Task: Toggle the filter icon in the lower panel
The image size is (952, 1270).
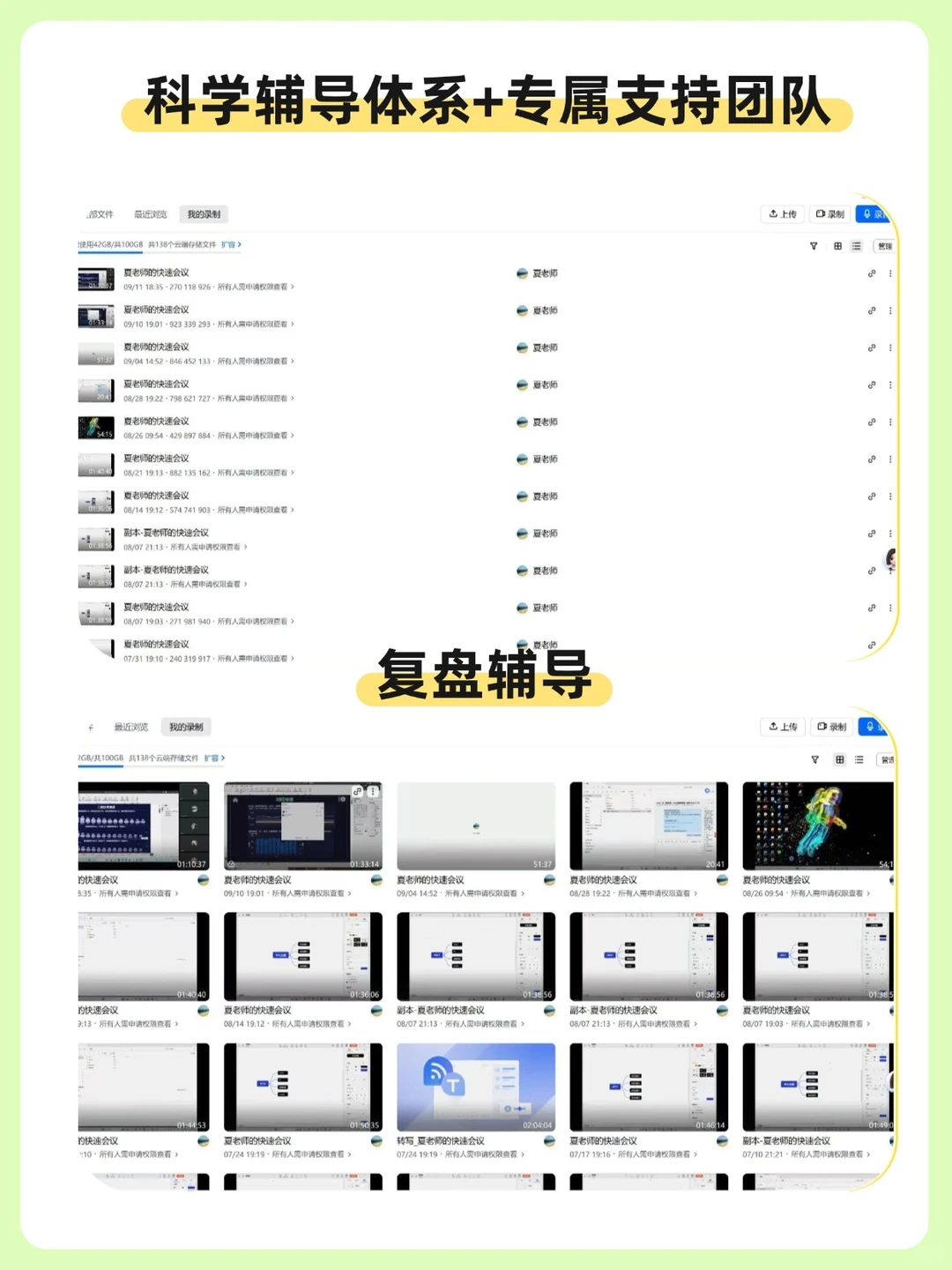Action: pyautogui.click(x=814, y=759)
